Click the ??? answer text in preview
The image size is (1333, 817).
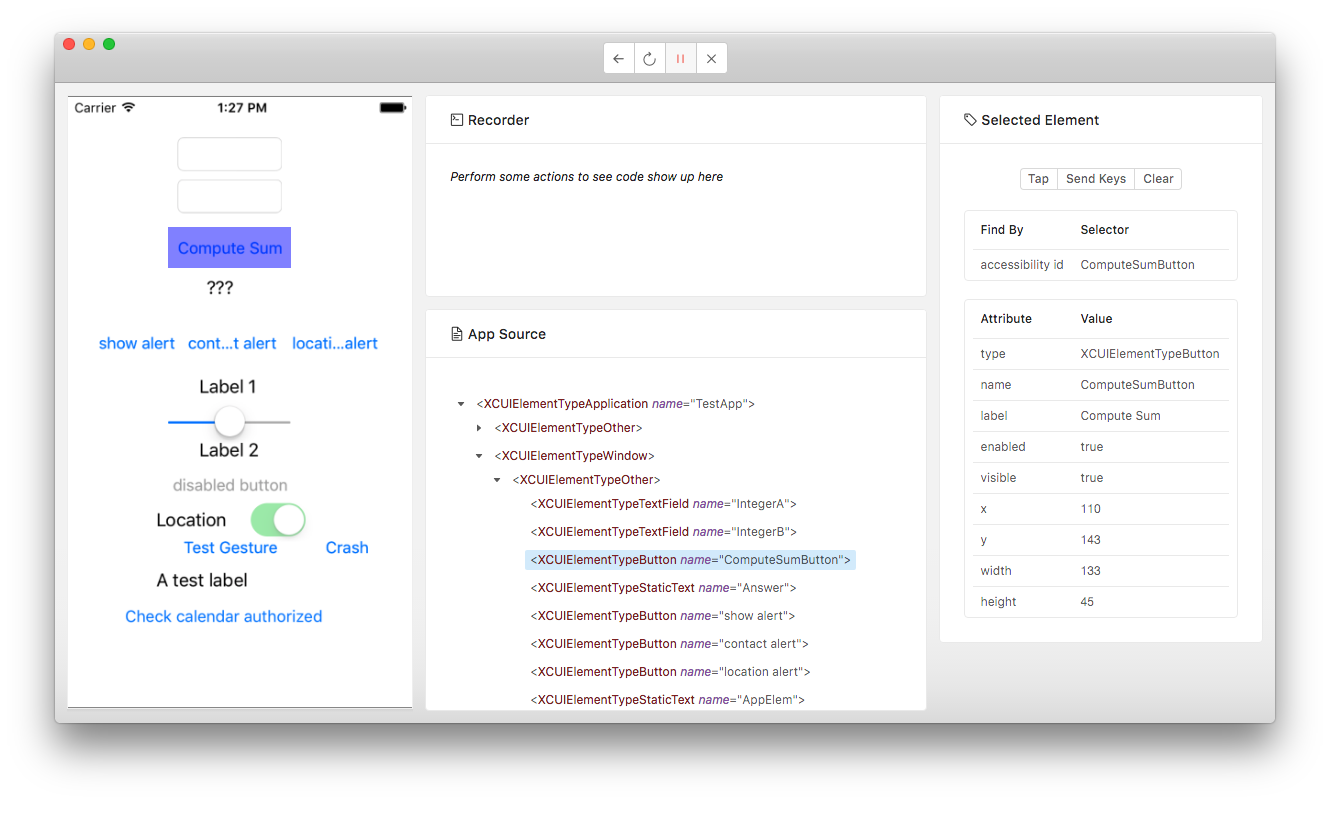(220, 288)
